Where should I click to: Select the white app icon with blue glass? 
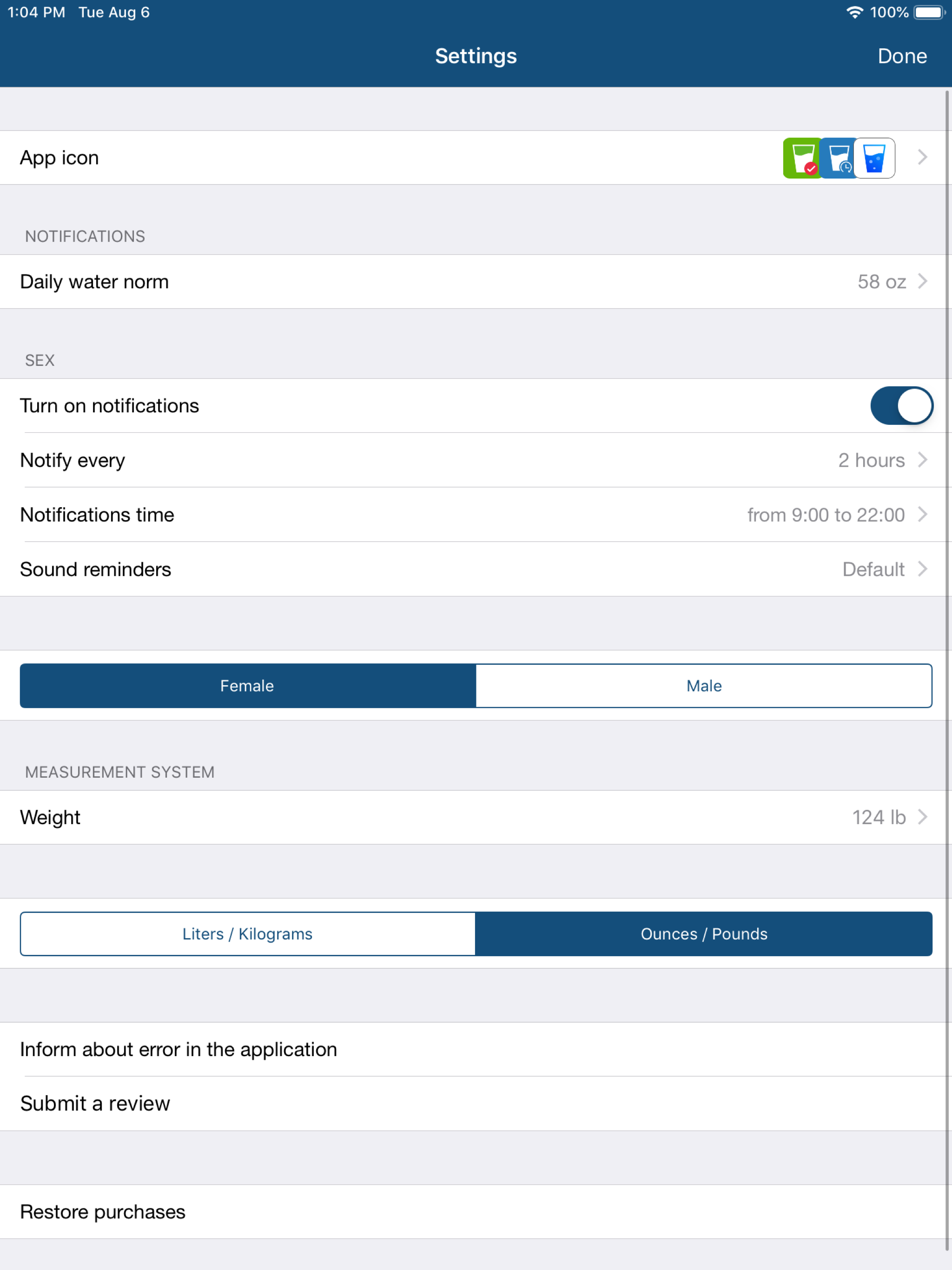pyautogui.click(x=874, y=158)
